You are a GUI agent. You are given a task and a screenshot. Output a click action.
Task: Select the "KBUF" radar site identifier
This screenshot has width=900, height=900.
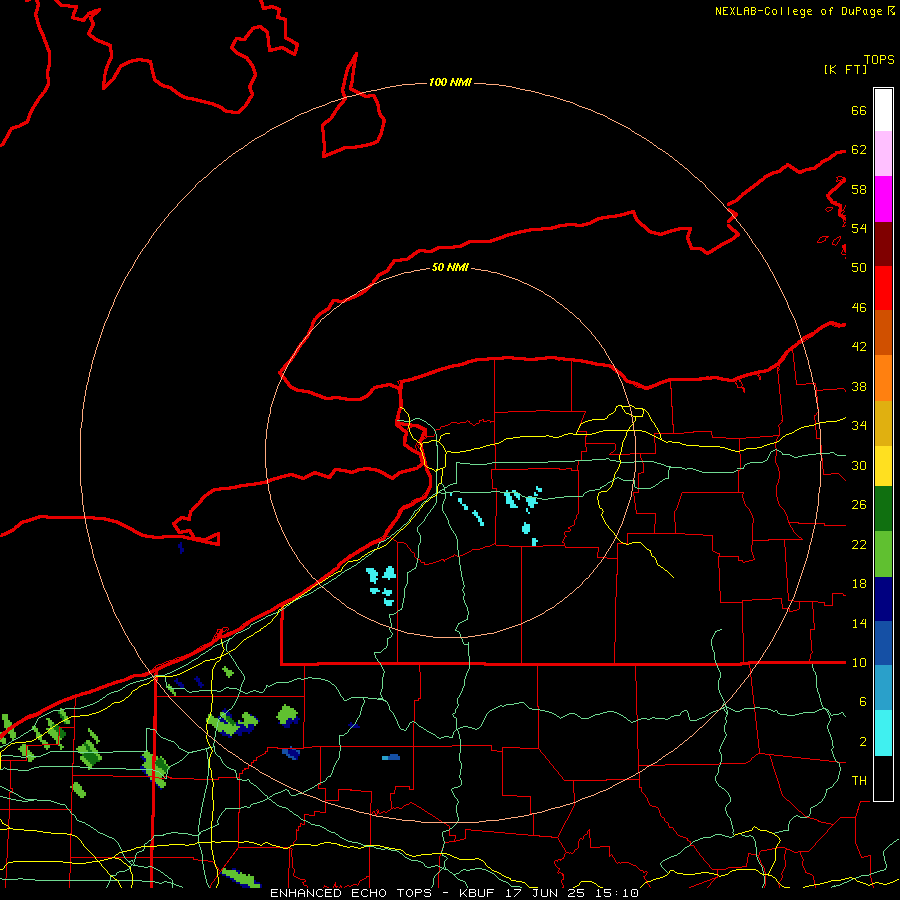(478, 893)
